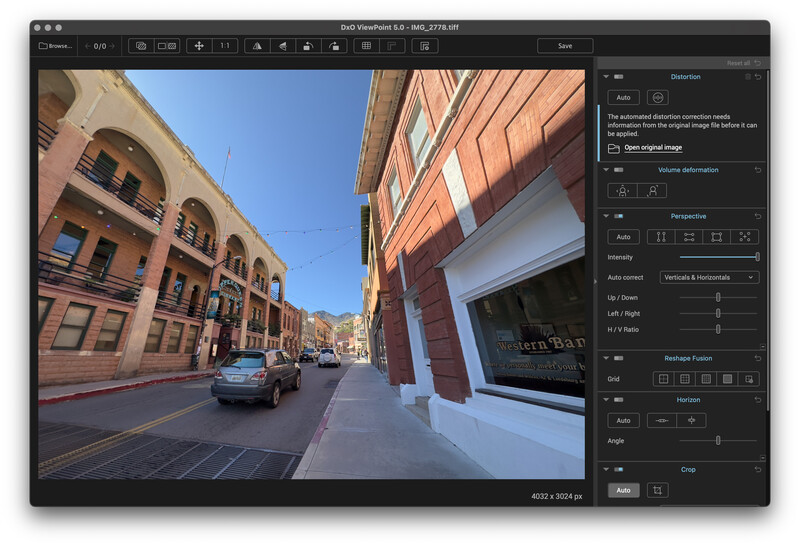Switch to side-by-side compare view

coord(167,46)
